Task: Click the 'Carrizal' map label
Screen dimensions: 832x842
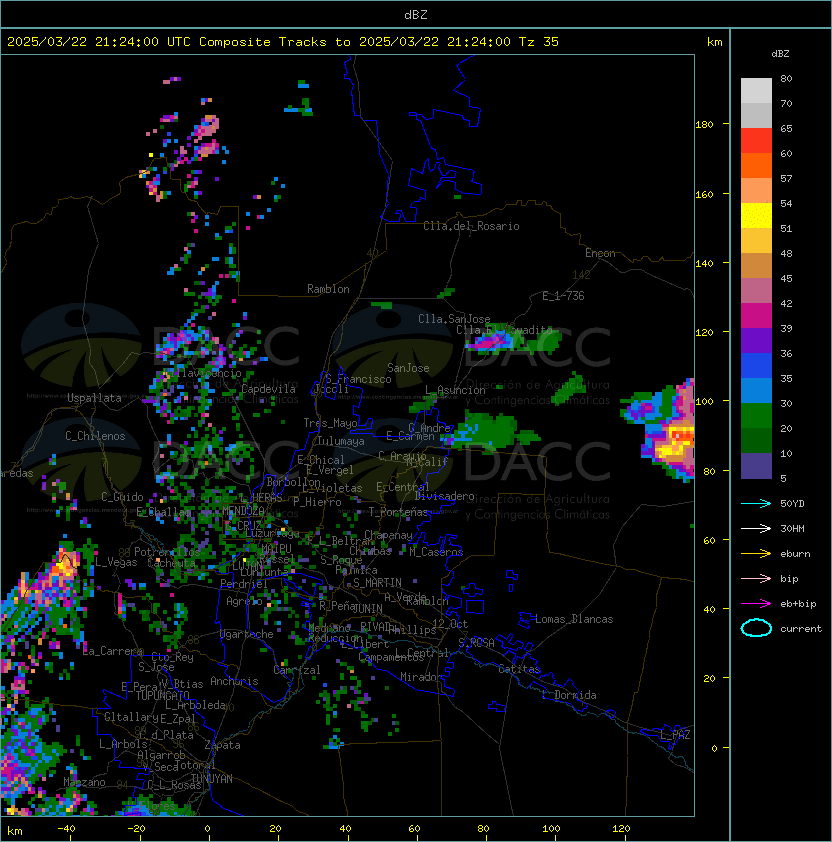Action: (297, 670)
